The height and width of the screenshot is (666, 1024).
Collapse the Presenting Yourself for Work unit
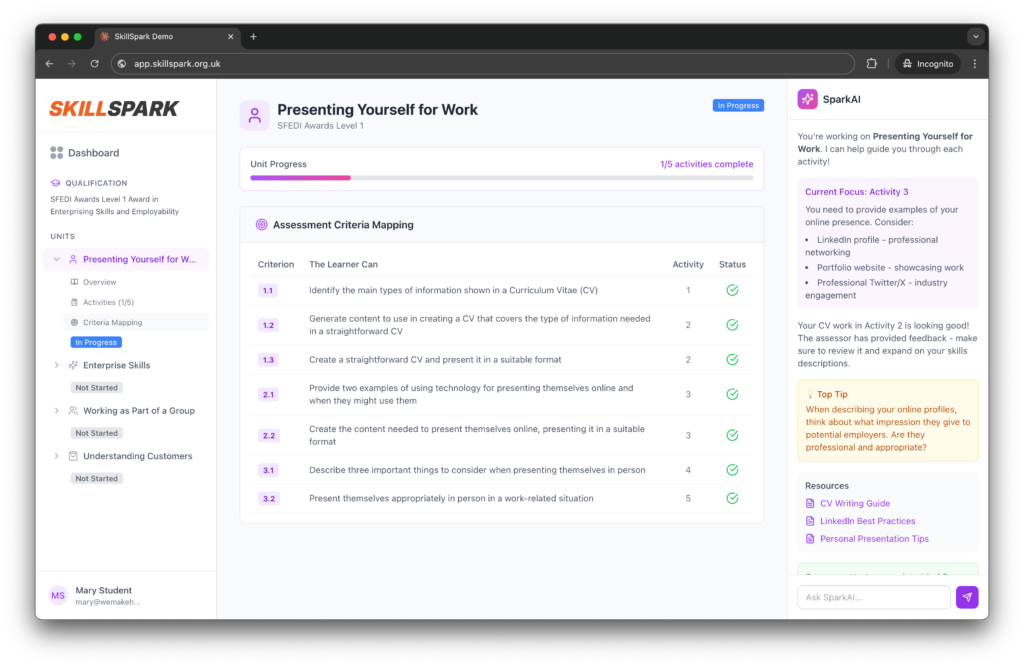click(56, 259)
